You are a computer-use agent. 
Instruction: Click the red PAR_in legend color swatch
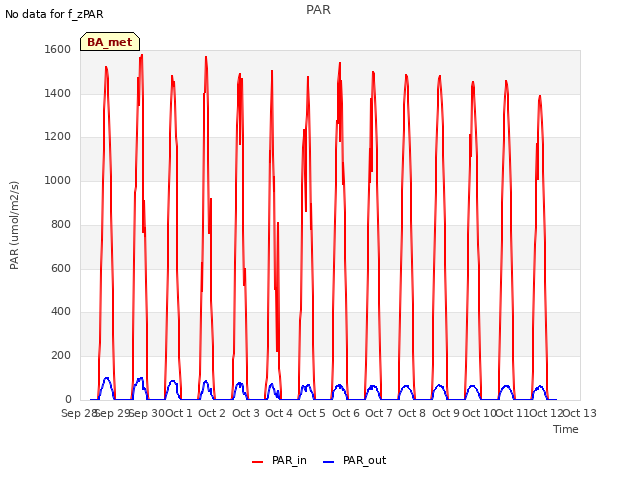[x=258, y=462]
